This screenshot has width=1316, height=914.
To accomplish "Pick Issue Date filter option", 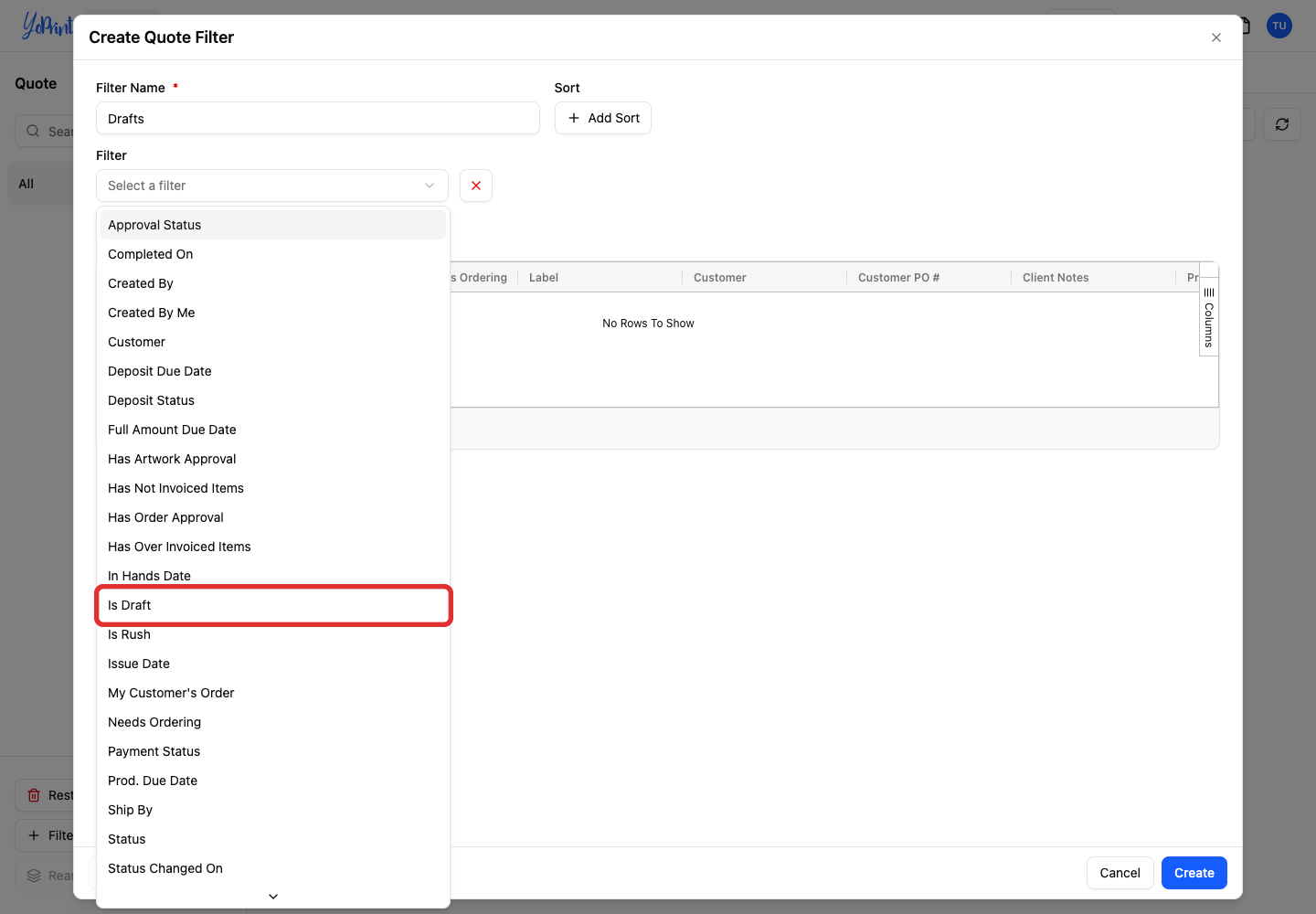I will tap(273, 664).
